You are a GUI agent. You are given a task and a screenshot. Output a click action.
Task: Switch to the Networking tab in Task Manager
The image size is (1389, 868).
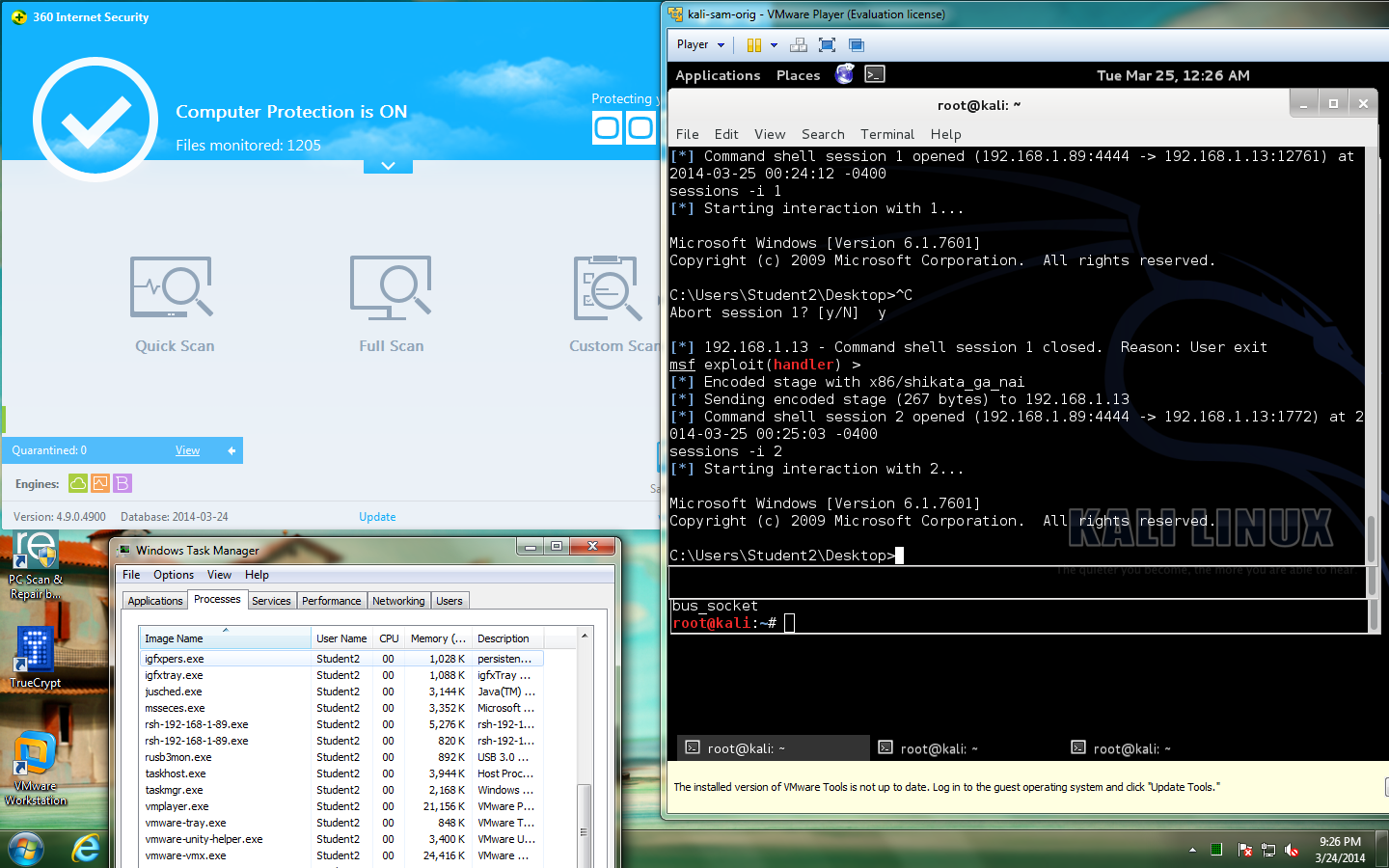[x=398, y=601]
